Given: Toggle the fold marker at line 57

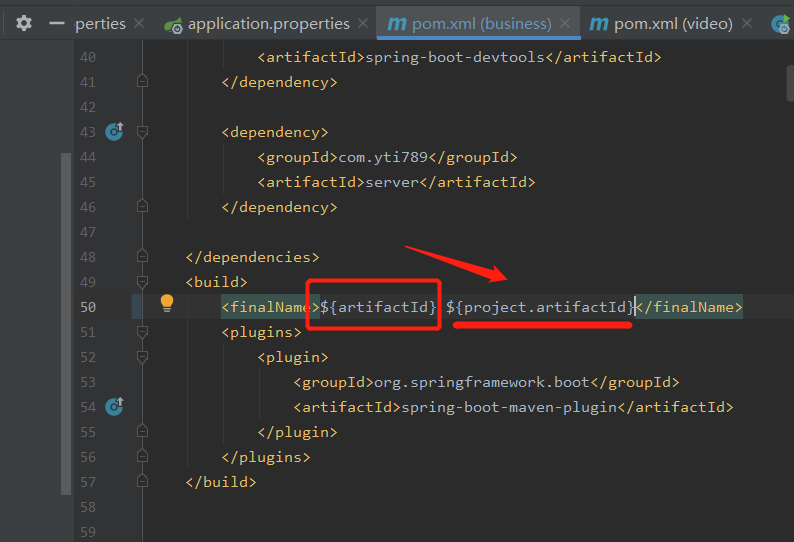Looking at the screenshot, I should tap(142, 481).
